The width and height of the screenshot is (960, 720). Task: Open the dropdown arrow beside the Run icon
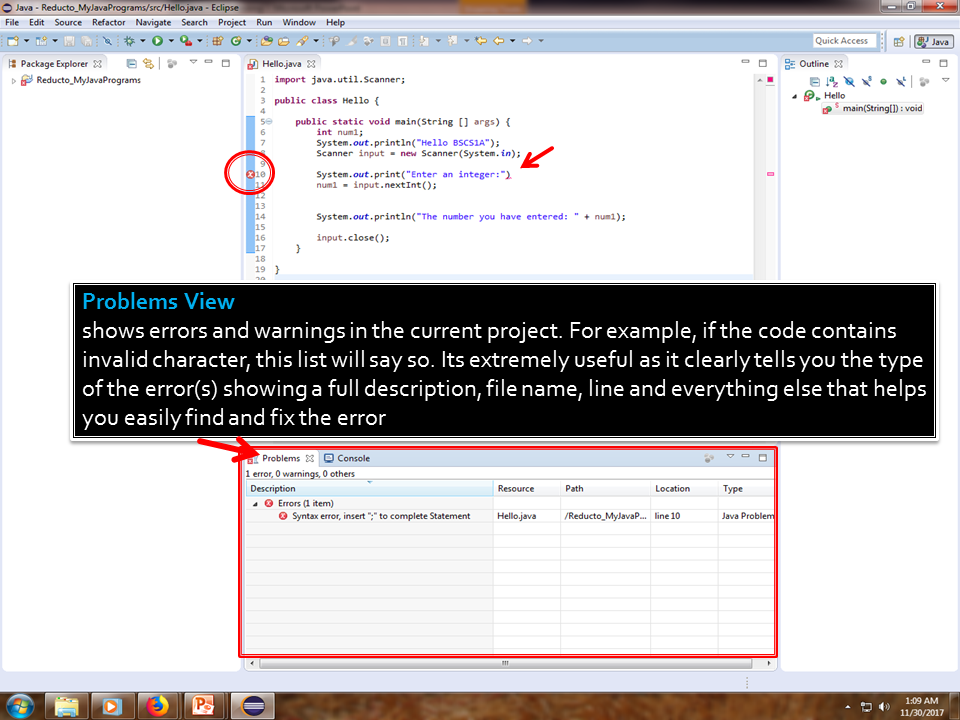(169, 40)
